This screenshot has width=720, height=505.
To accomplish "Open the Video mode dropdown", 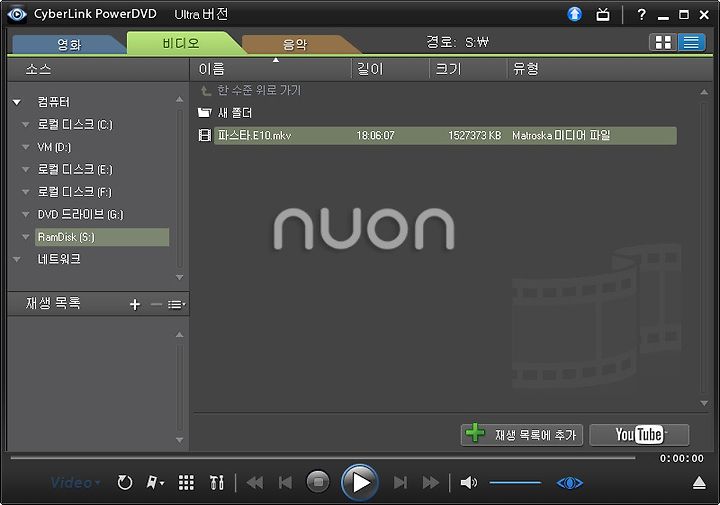I will 75,483.
